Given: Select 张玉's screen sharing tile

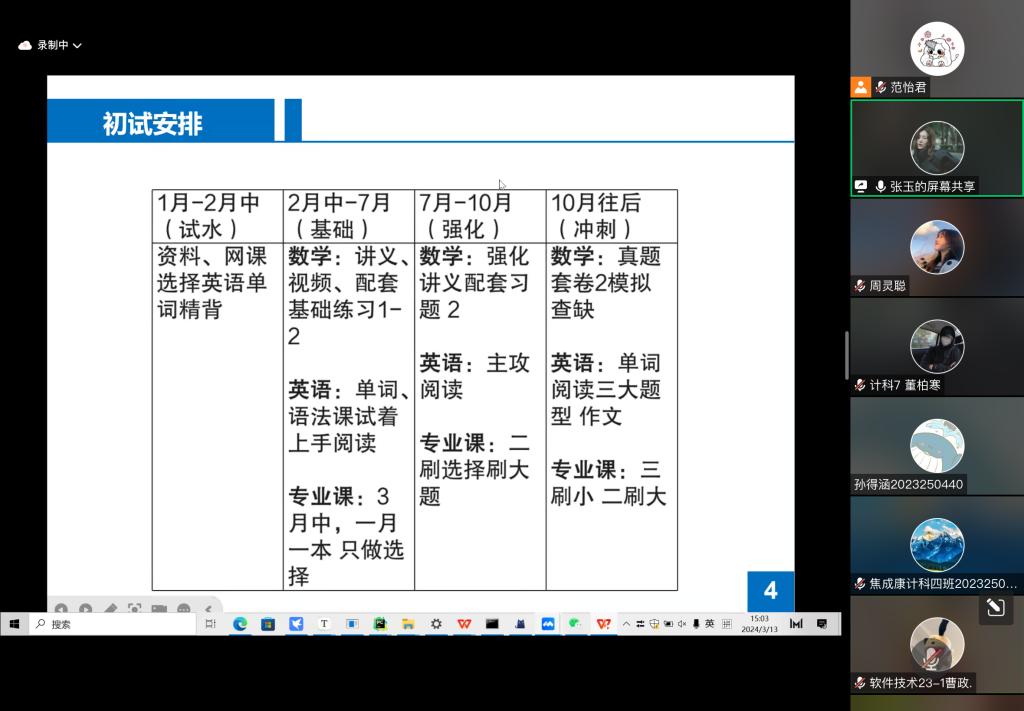Looking at the screenshot, I should pyautogui.click(x=937, y=148).
